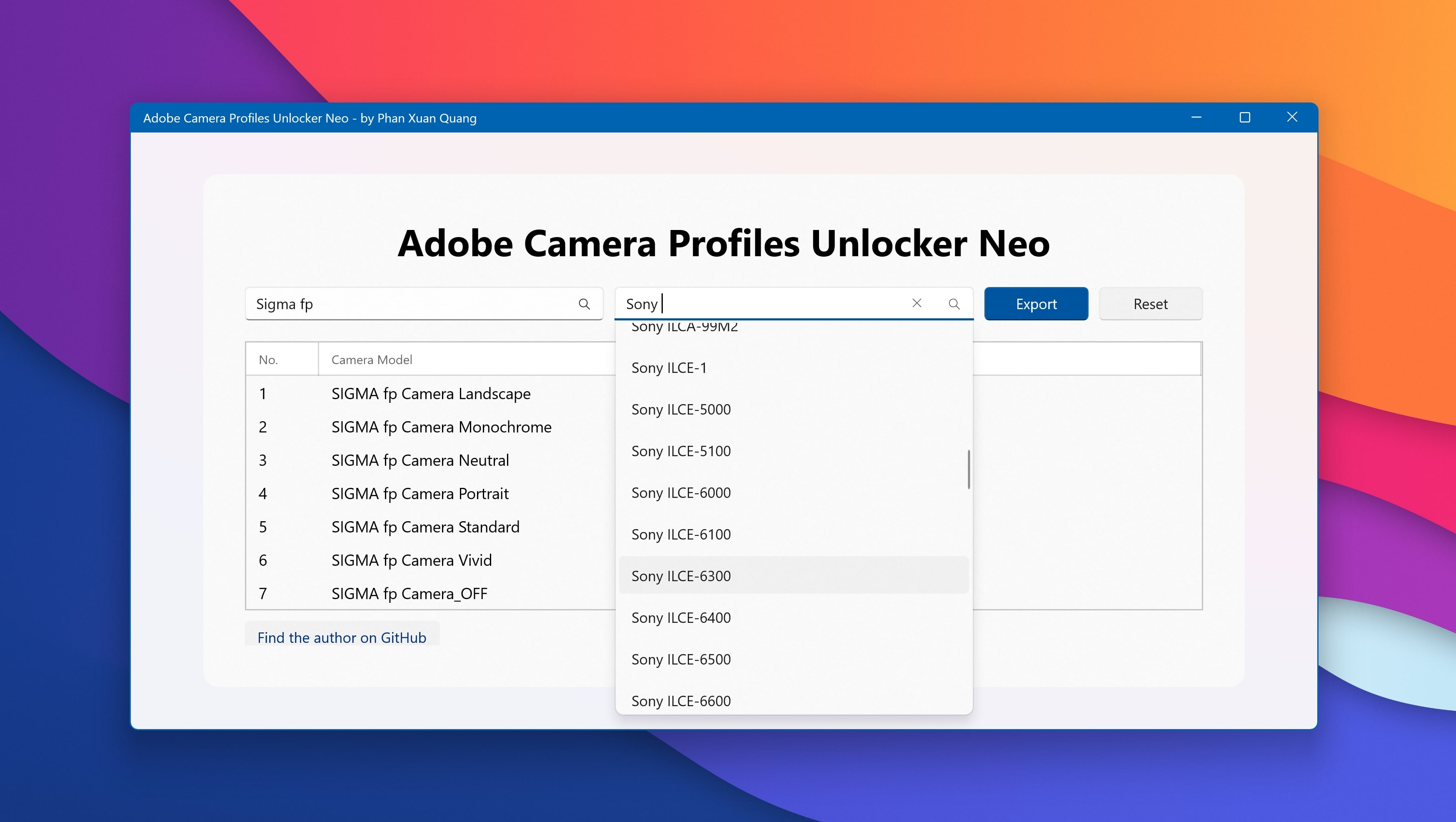Select Sony ILCE-6600 at list bottom
The height and width of the screenshot is (822, 1456).
pyautogui.click(x=681, y=701)
